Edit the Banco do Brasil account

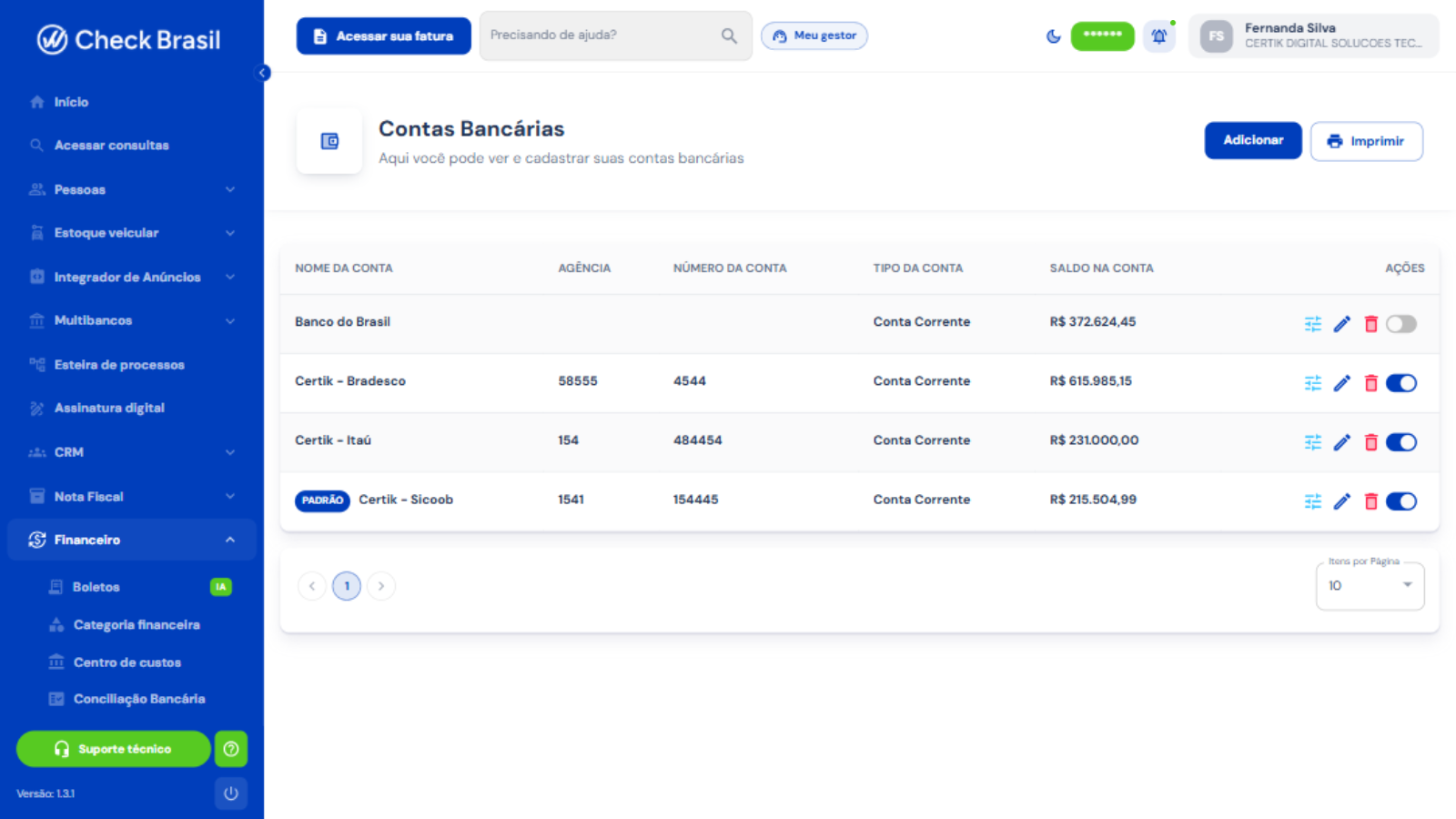pos(1341,324)
